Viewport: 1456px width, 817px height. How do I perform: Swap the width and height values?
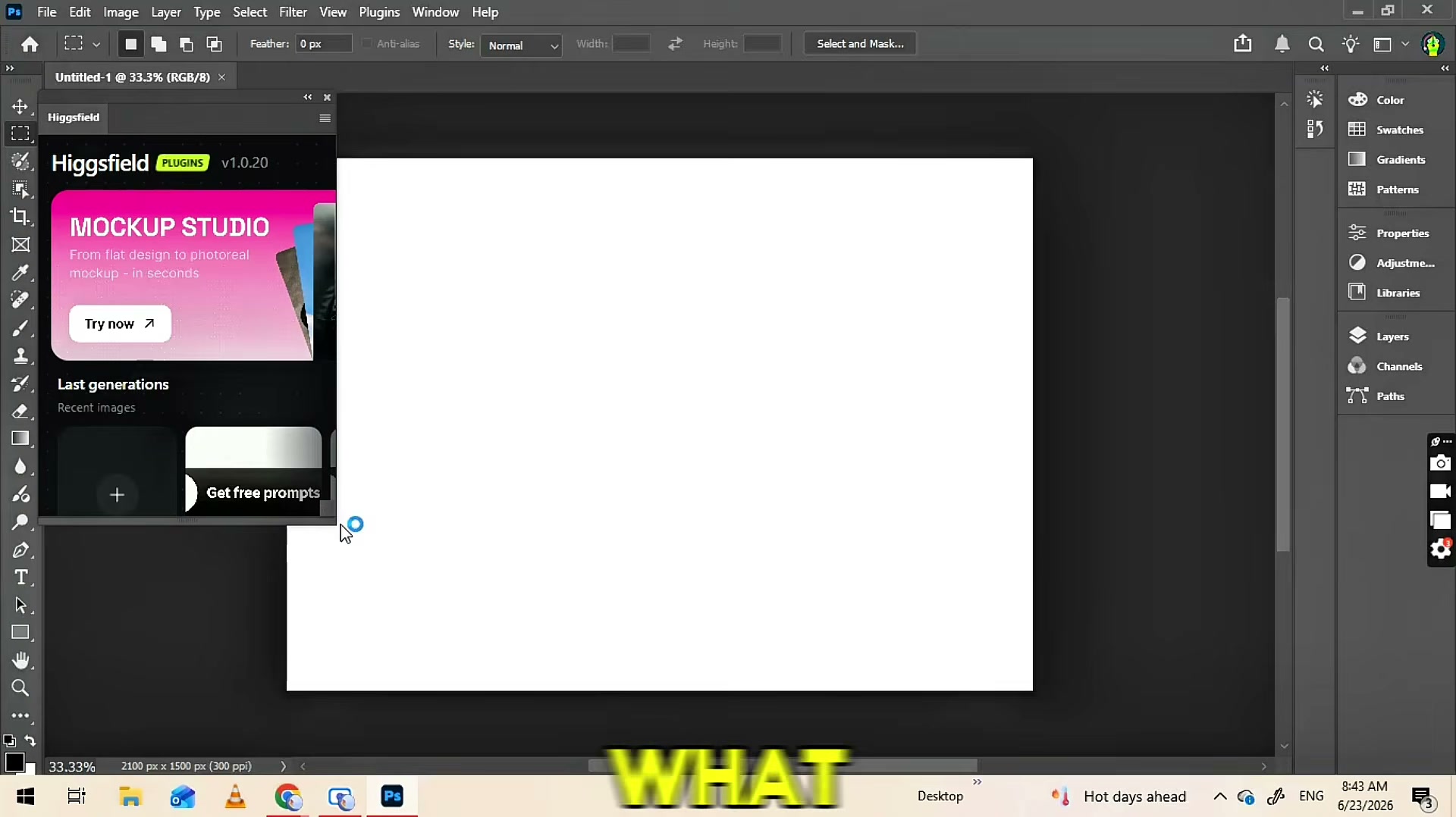point(675,44)
